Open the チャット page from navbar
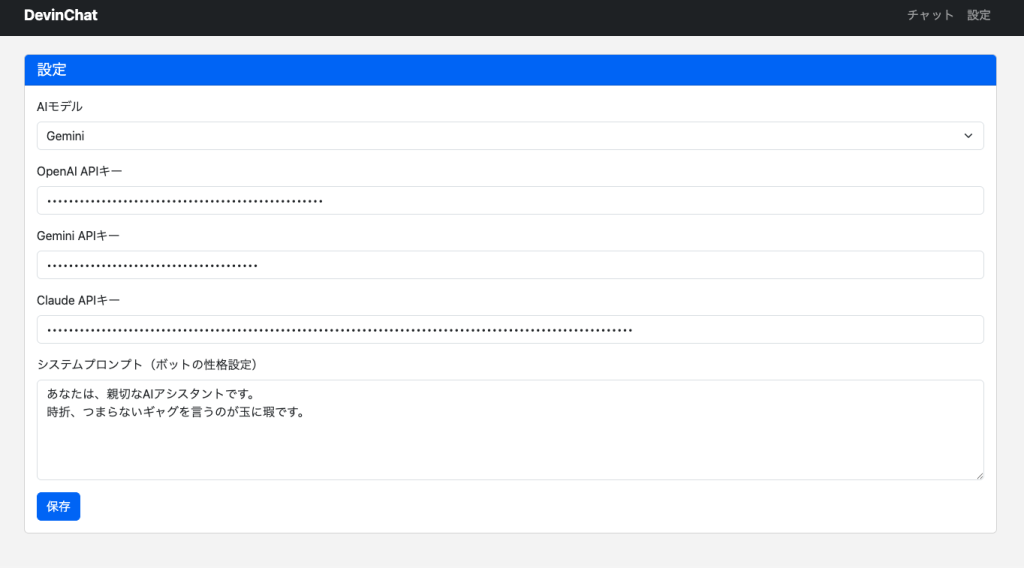Viewport: 1024px width, 568px height. [x=930, y=15]
